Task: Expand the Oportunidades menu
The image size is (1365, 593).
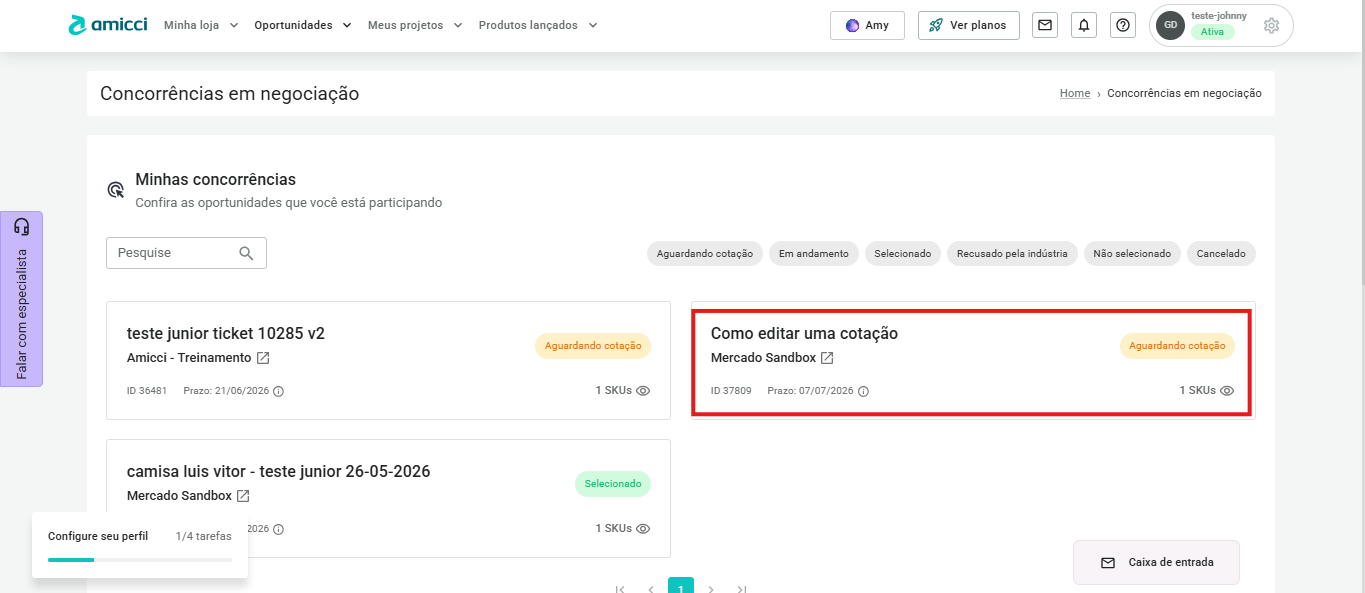Action: pyautogui.click(x=303, y=25)
